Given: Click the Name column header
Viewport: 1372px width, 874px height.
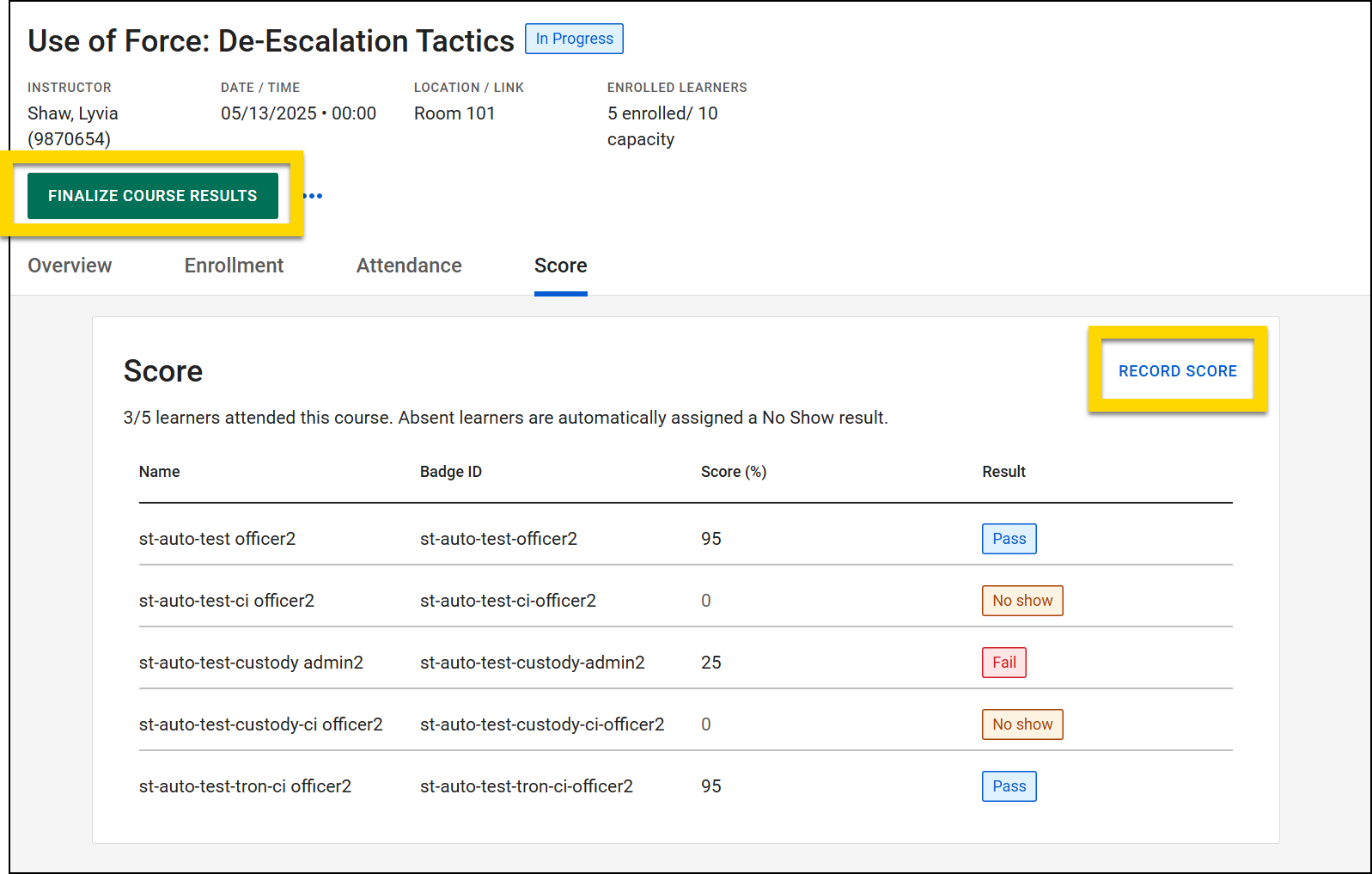Looking at the screenshot, I should 160,472.
